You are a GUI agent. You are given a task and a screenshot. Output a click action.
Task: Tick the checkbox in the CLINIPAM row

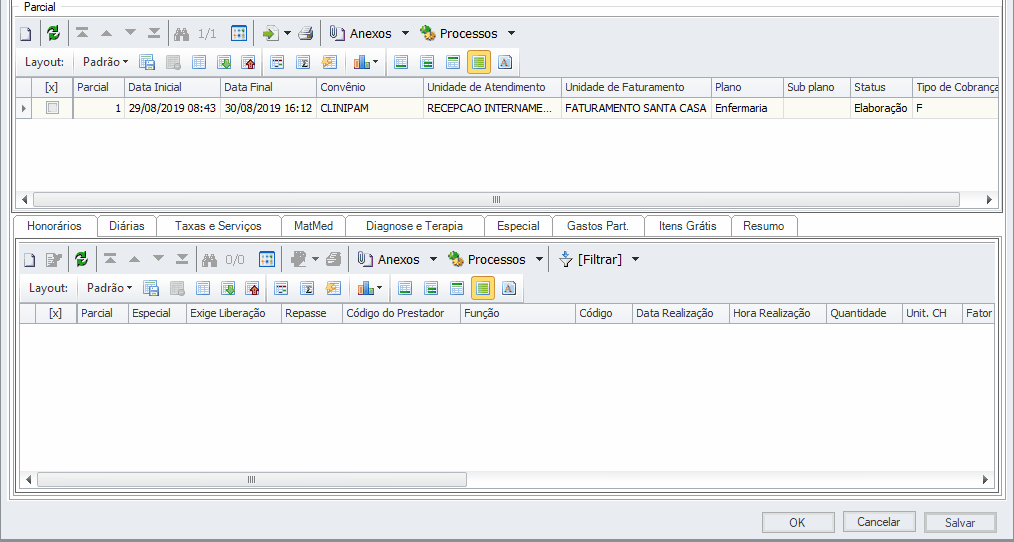tap(52, 108)
